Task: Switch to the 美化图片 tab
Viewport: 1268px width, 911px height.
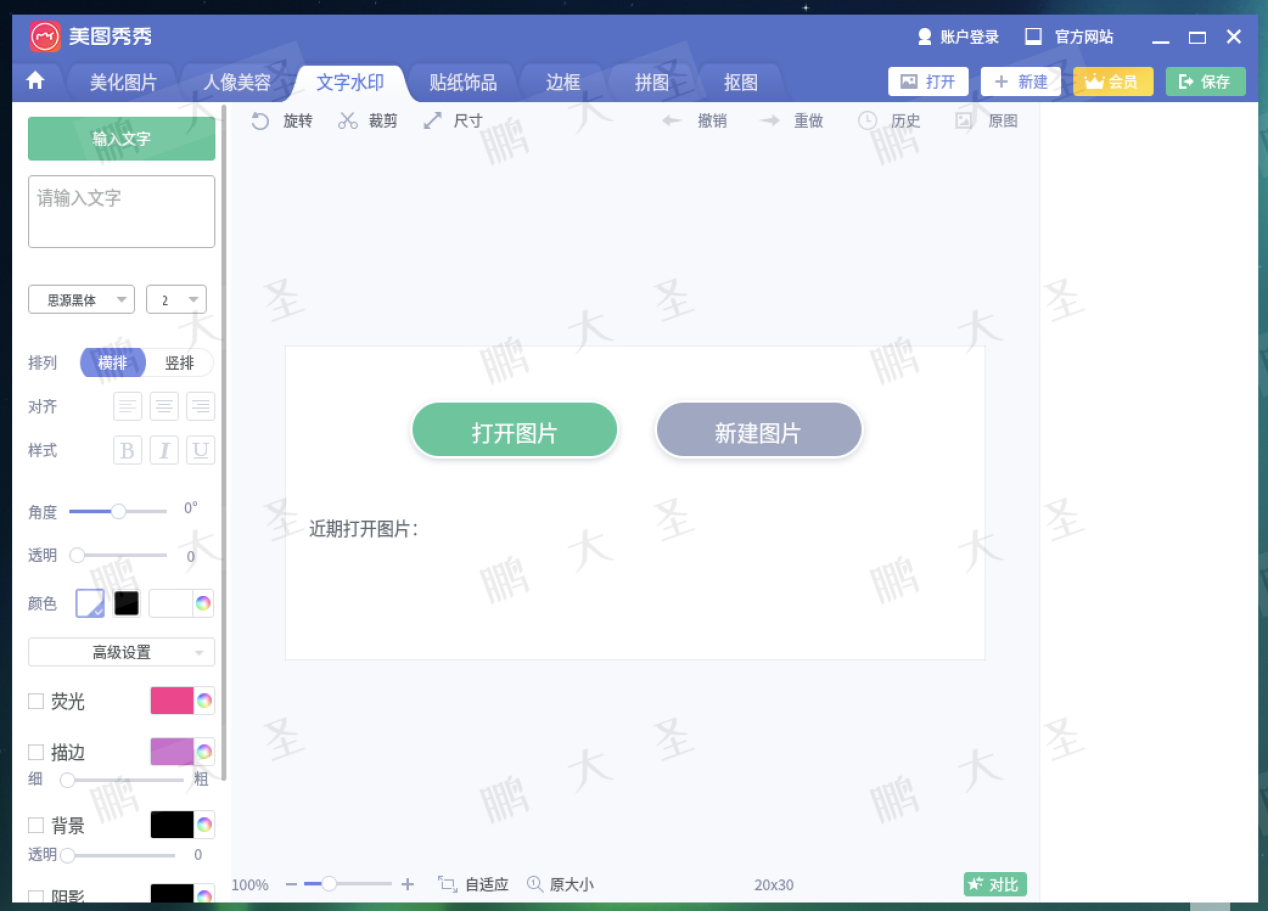Action: click(x=123, y=83)
